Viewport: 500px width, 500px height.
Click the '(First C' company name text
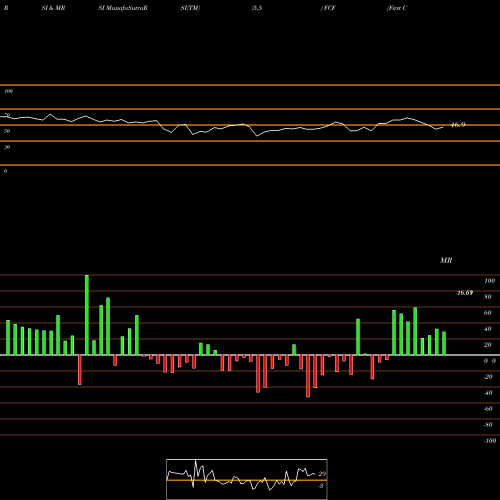point(397,8)
